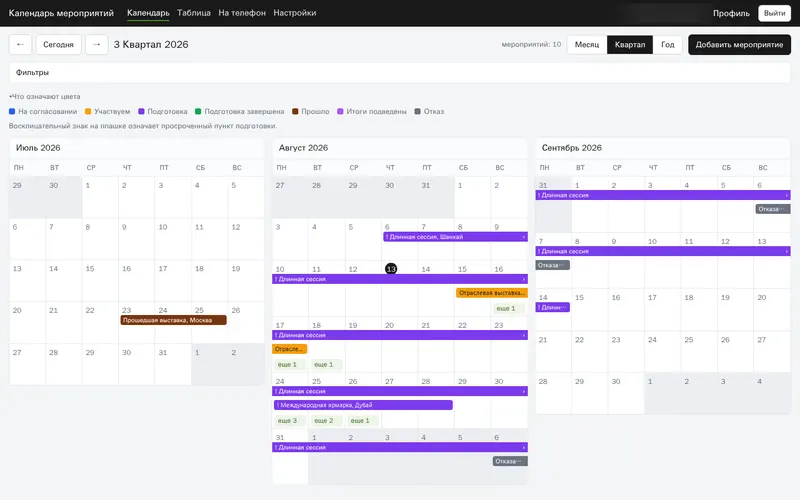The width and height of the screenshot is (800, 500).
Task: Open Длинная сессия bar in August 31 week
Action: point(400,447)
